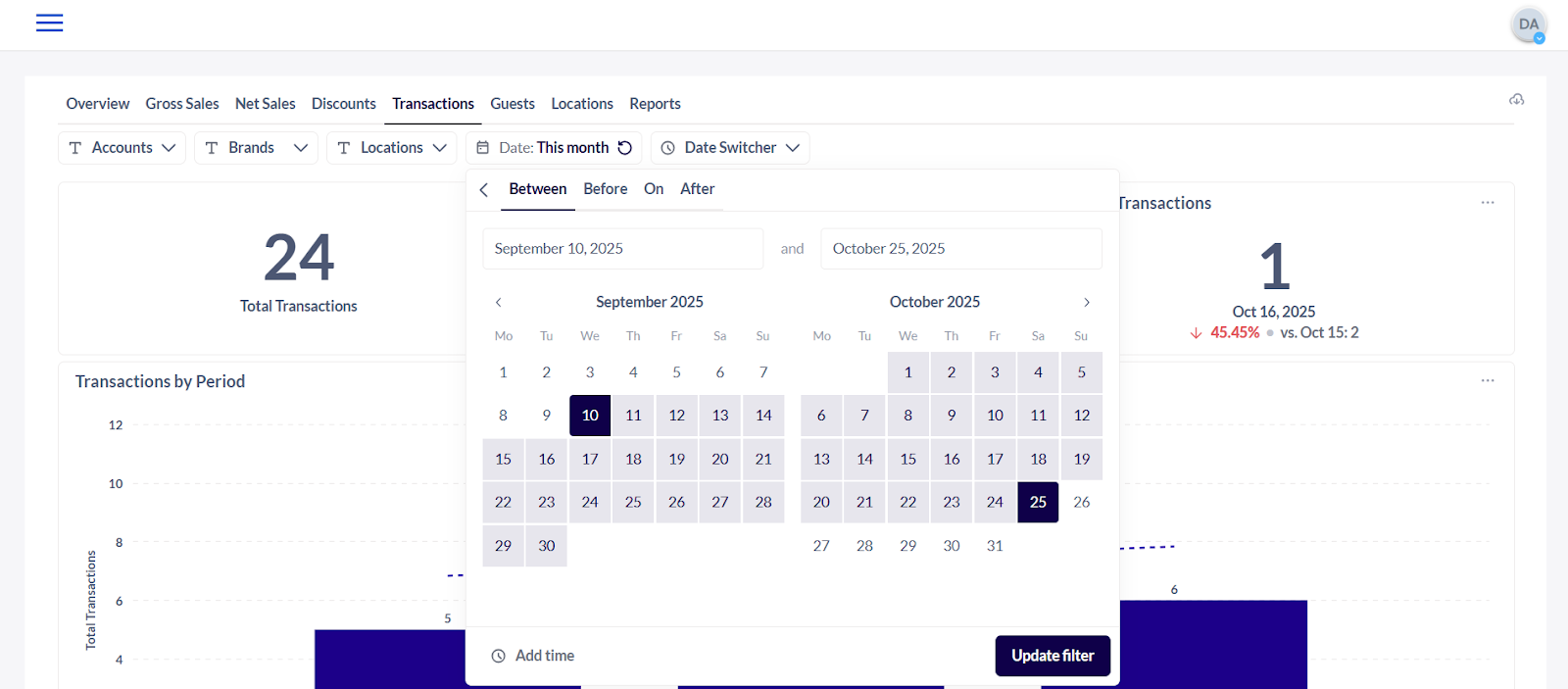Open the Date Switcher dropdown

point(730,148)
